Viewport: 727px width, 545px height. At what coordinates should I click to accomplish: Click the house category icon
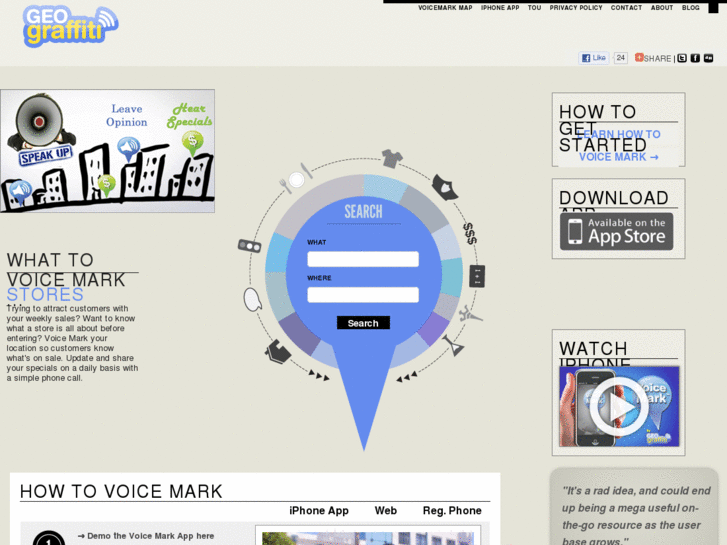[278, 352]
